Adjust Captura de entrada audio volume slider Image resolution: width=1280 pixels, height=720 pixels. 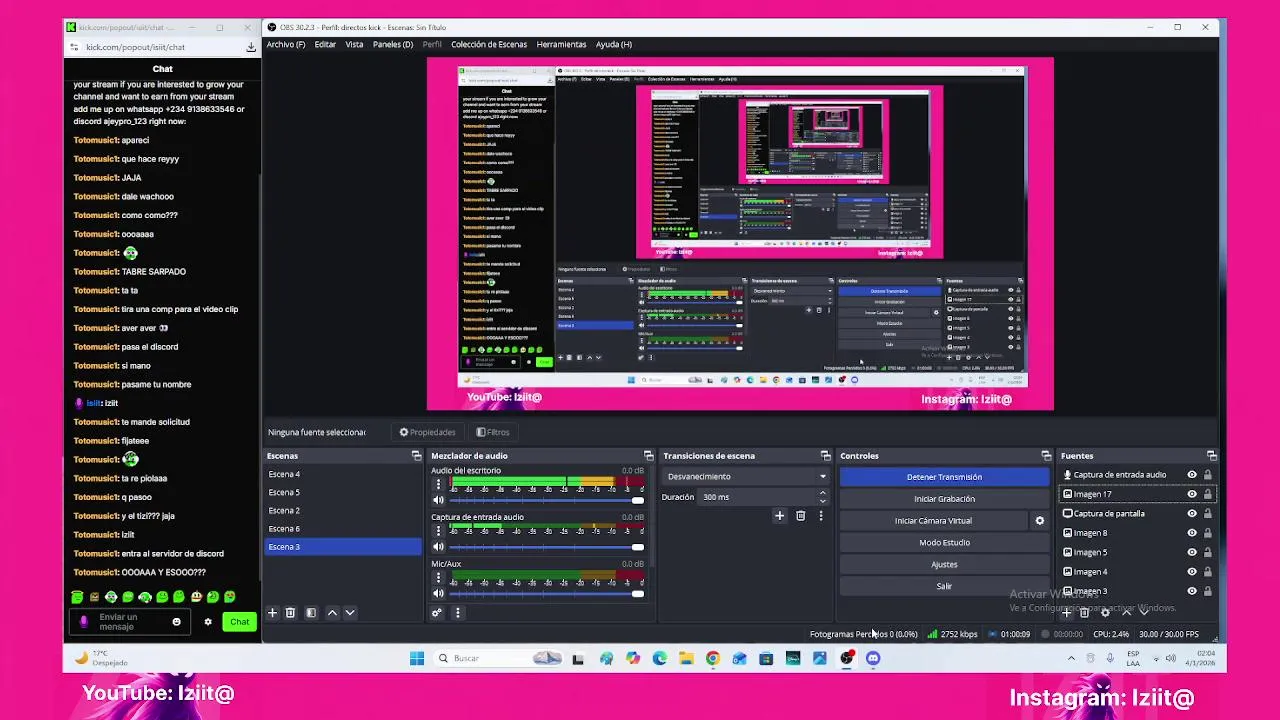pos(546,547)
